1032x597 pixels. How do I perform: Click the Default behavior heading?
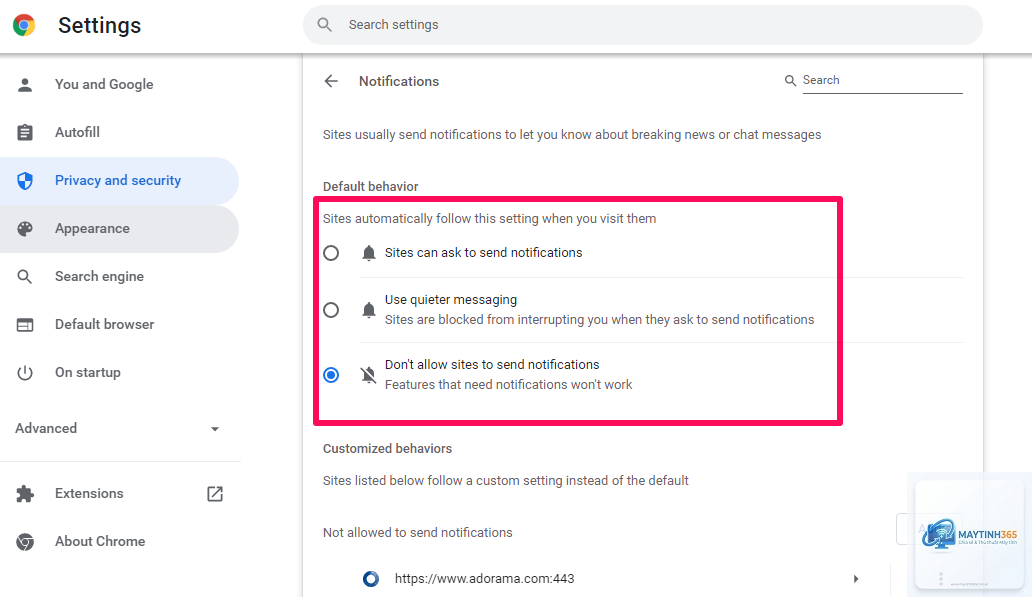pyautogui.click(x=371, y=186)
